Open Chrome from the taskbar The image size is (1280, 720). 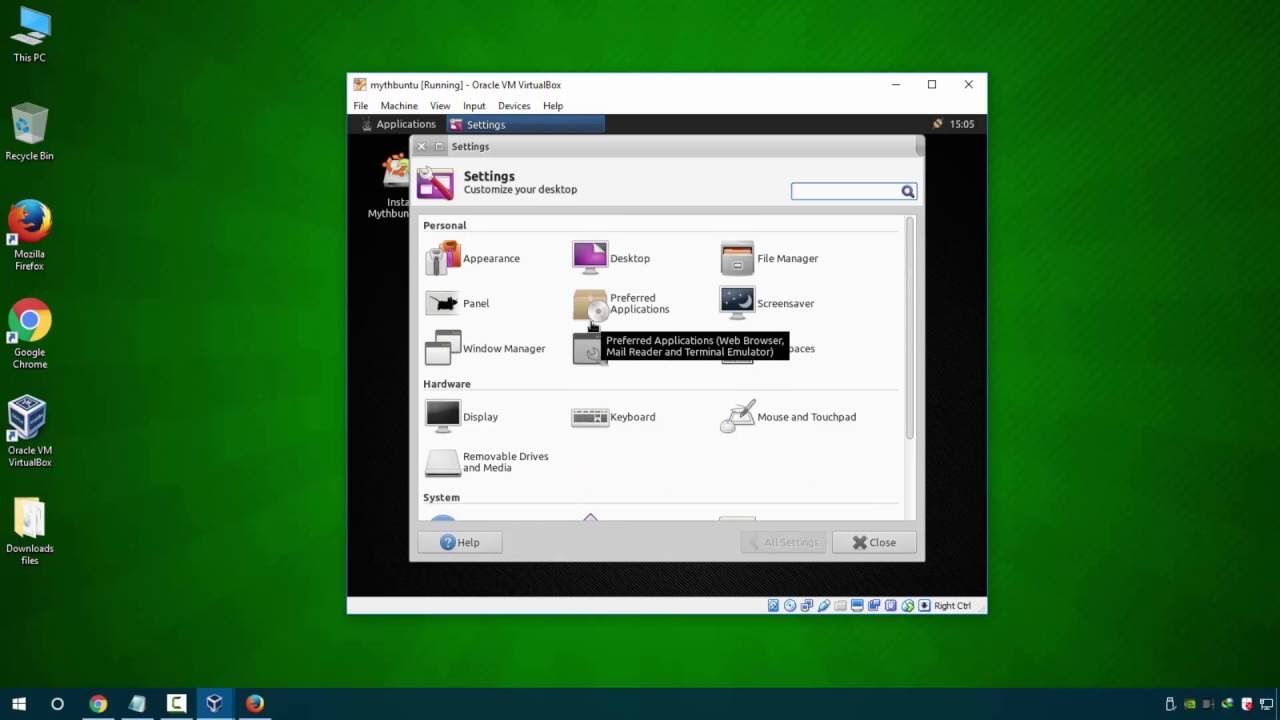coord(98,704)
